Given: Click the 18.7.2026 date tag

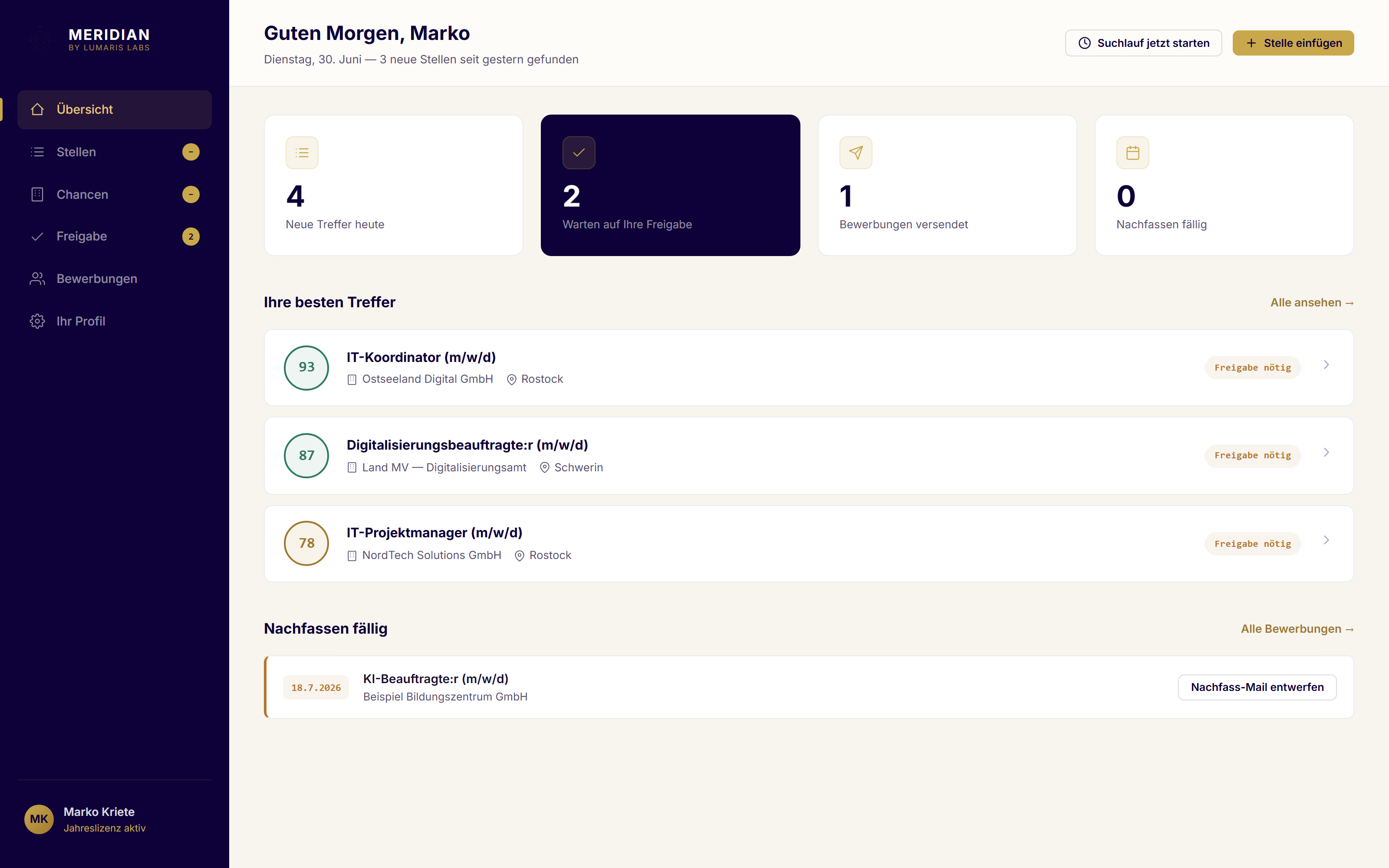Looking at the screenshot, I should point(316,688).
